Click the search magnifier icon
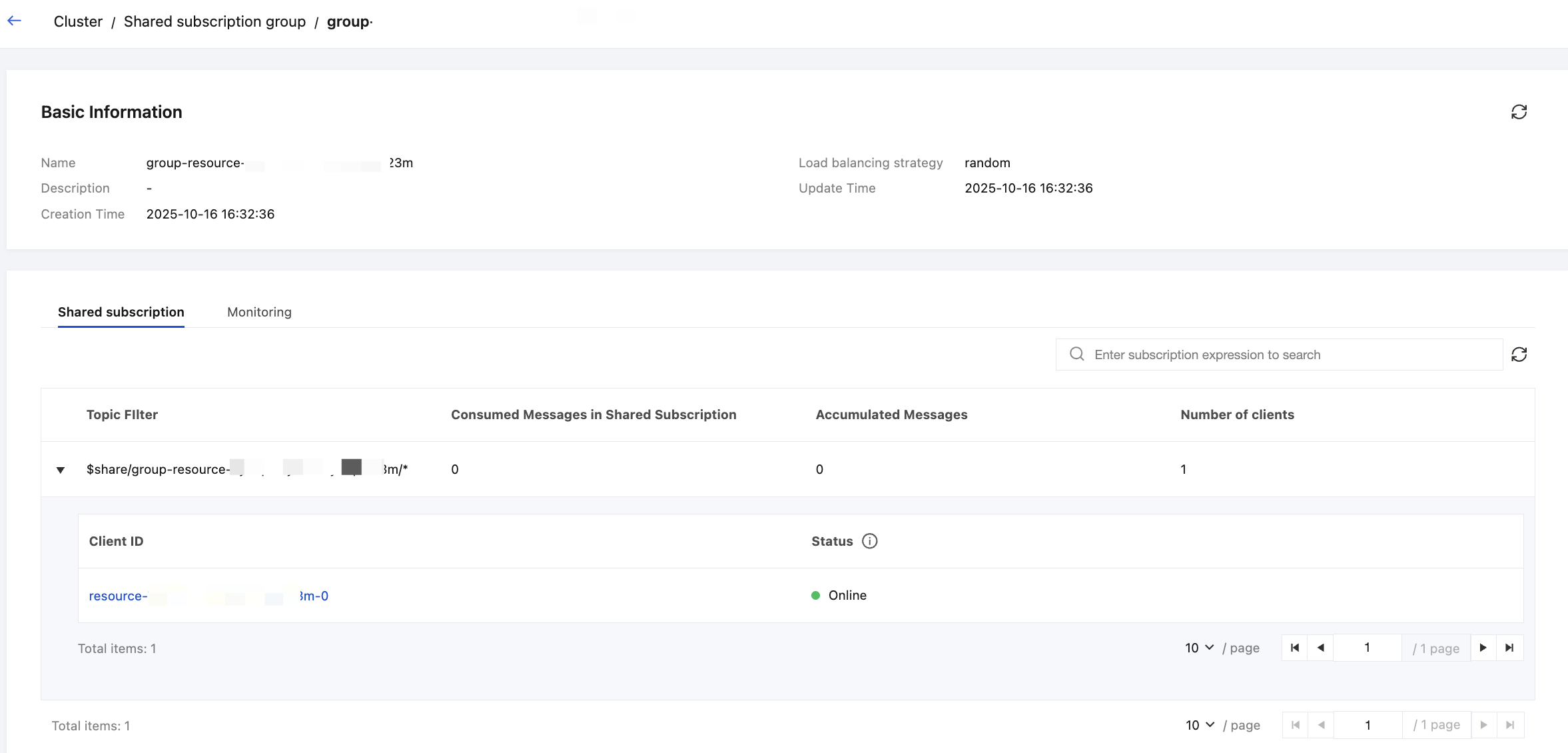This screenshot has height=753, width=1568. (1077, 355)
